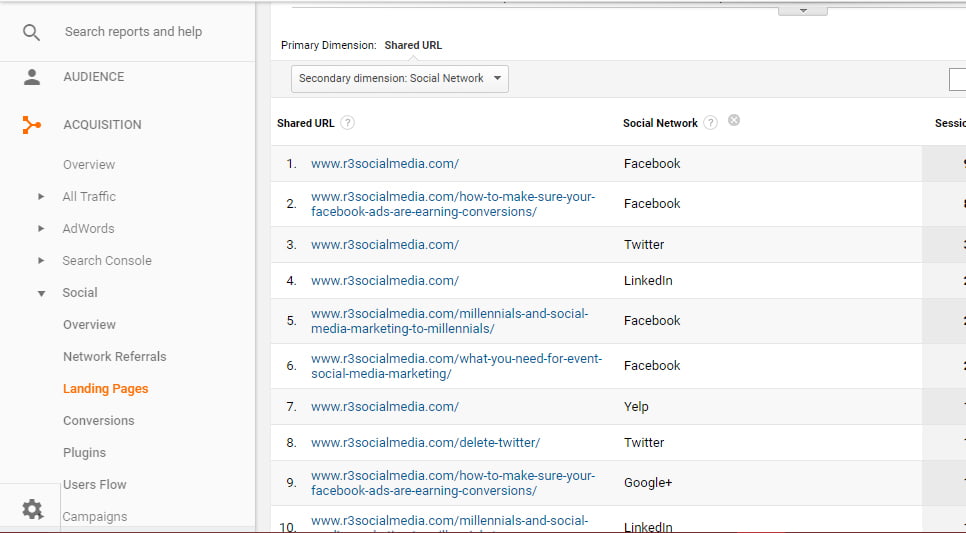Screen dimensions: 966x533
Task: Open AdWords reports
Action: [x=88, y=229]
